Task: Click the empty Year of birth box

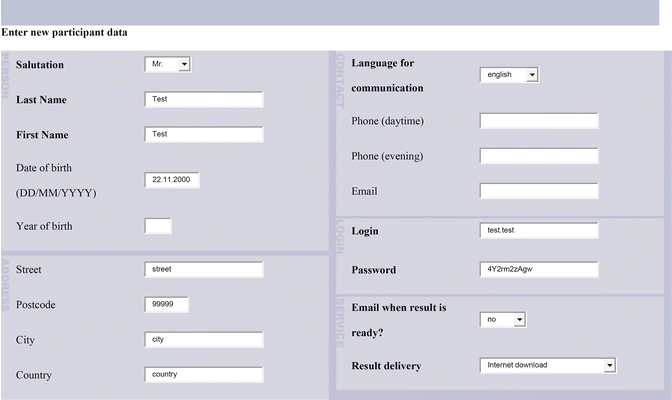Action: pos(158,226)
